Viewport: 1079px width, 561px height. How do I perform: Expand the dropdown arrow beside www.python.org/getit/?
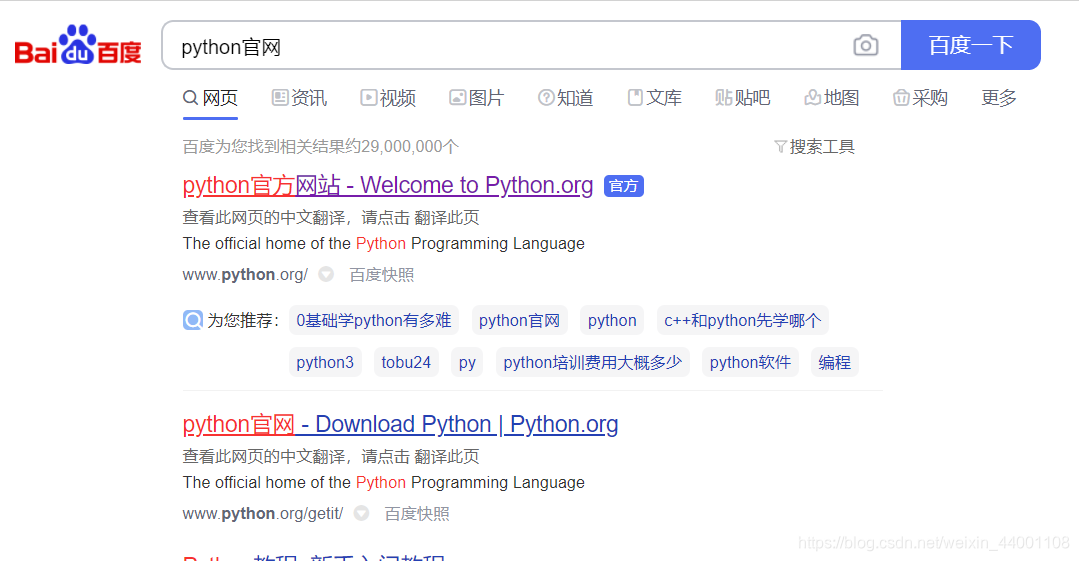tap(361, 514)
